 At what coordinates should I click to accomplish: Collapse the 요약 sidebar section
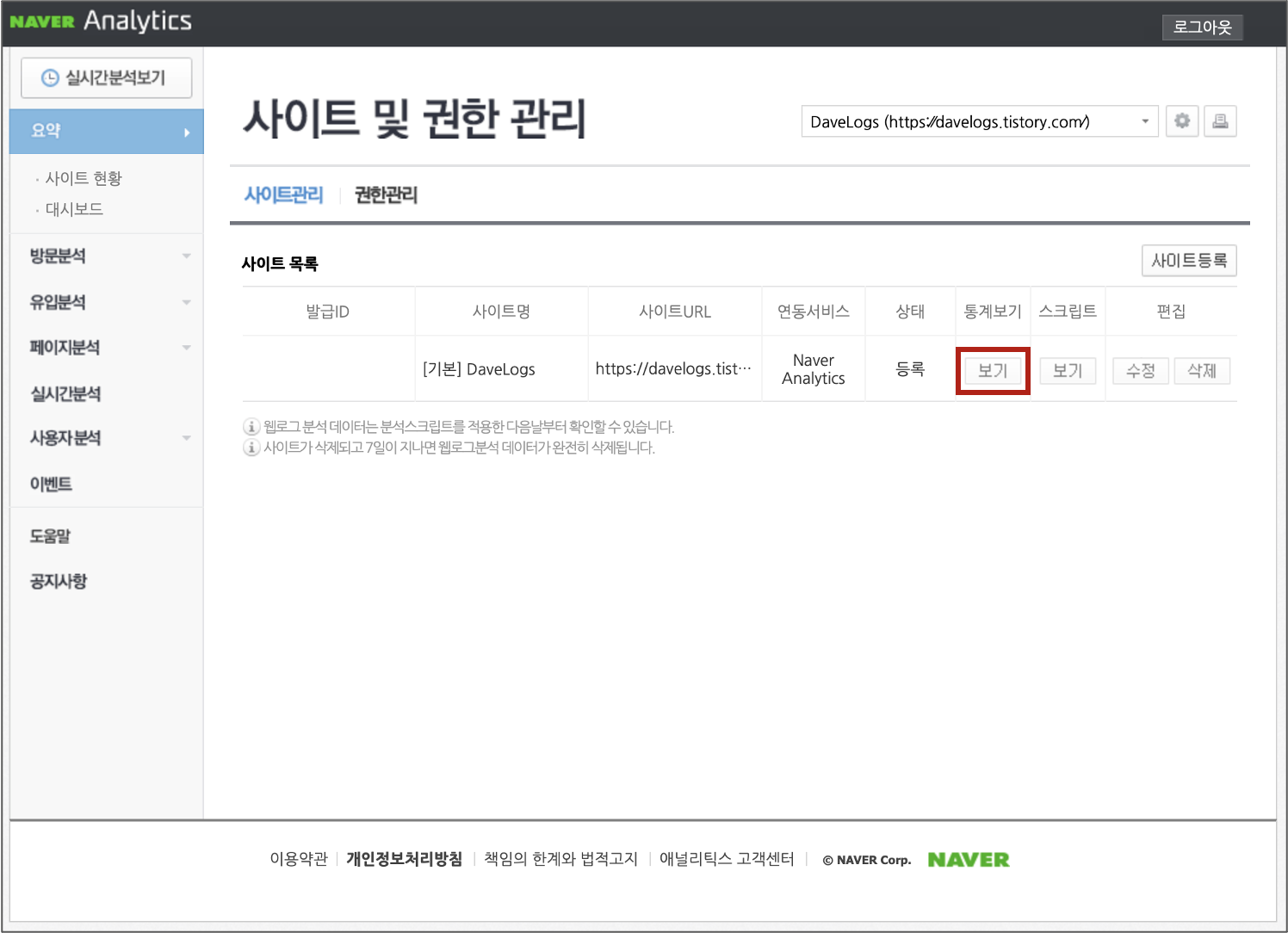click(x=107, y=132)
